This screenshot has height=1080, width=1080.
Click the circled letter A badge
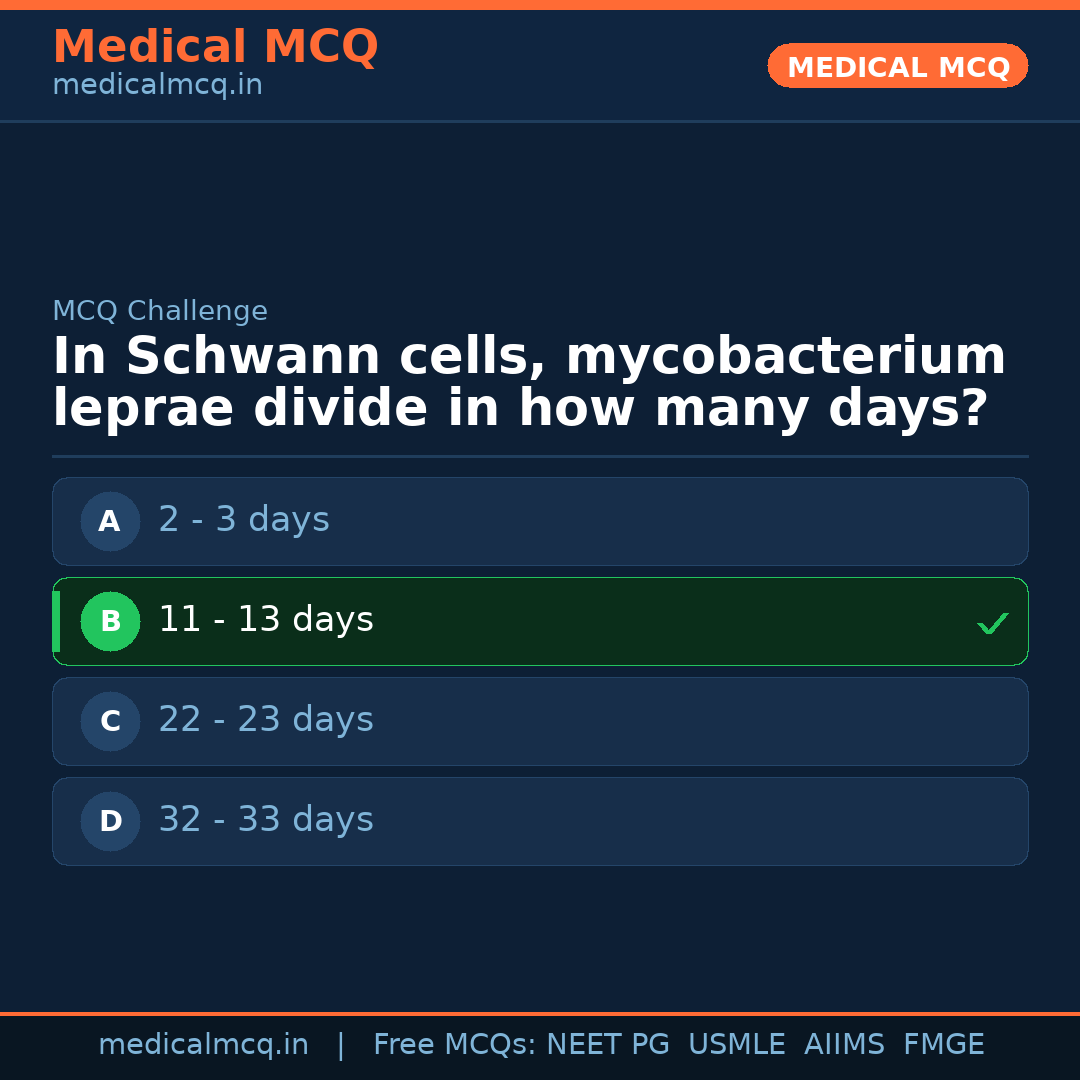(x=110, y=521)
